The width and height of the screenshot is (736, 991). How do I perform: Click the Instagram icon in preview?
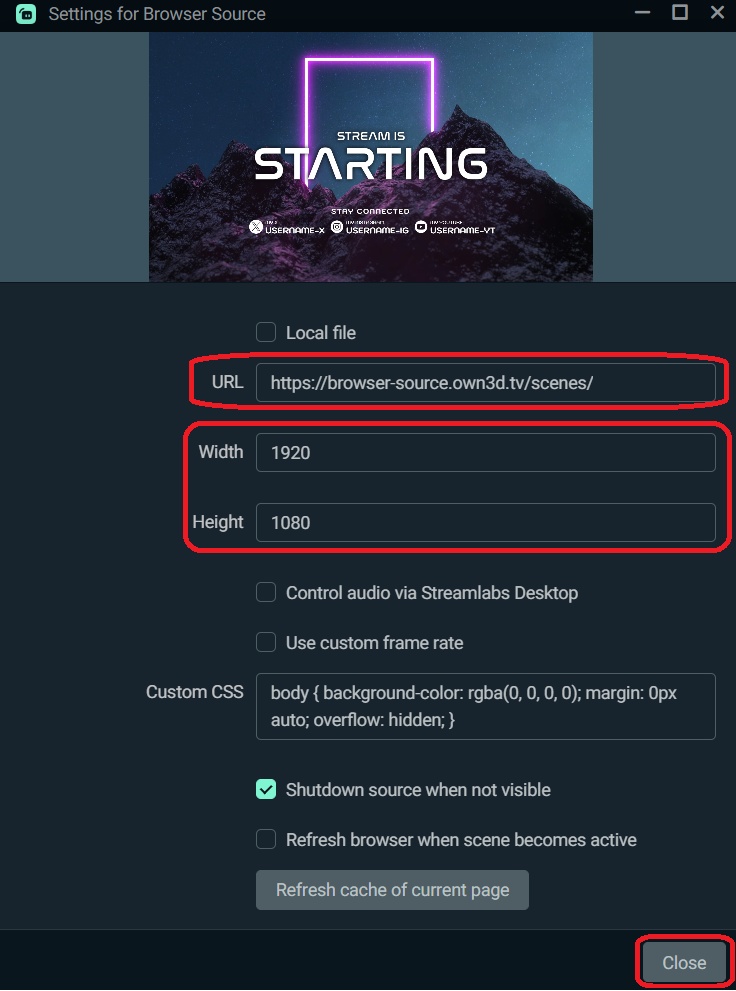click(x=338, y=227)
